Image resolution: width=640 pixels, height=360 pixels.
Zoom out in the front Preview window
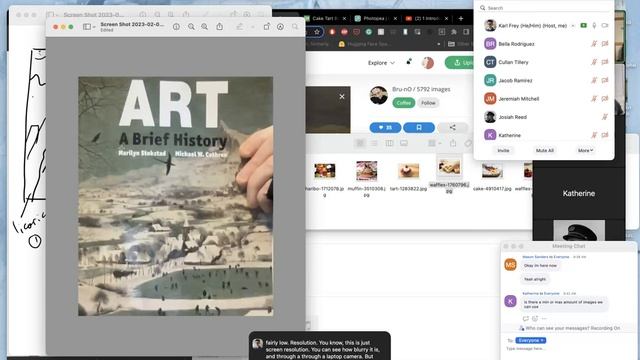pyautogui.click(x=191, y=27)
